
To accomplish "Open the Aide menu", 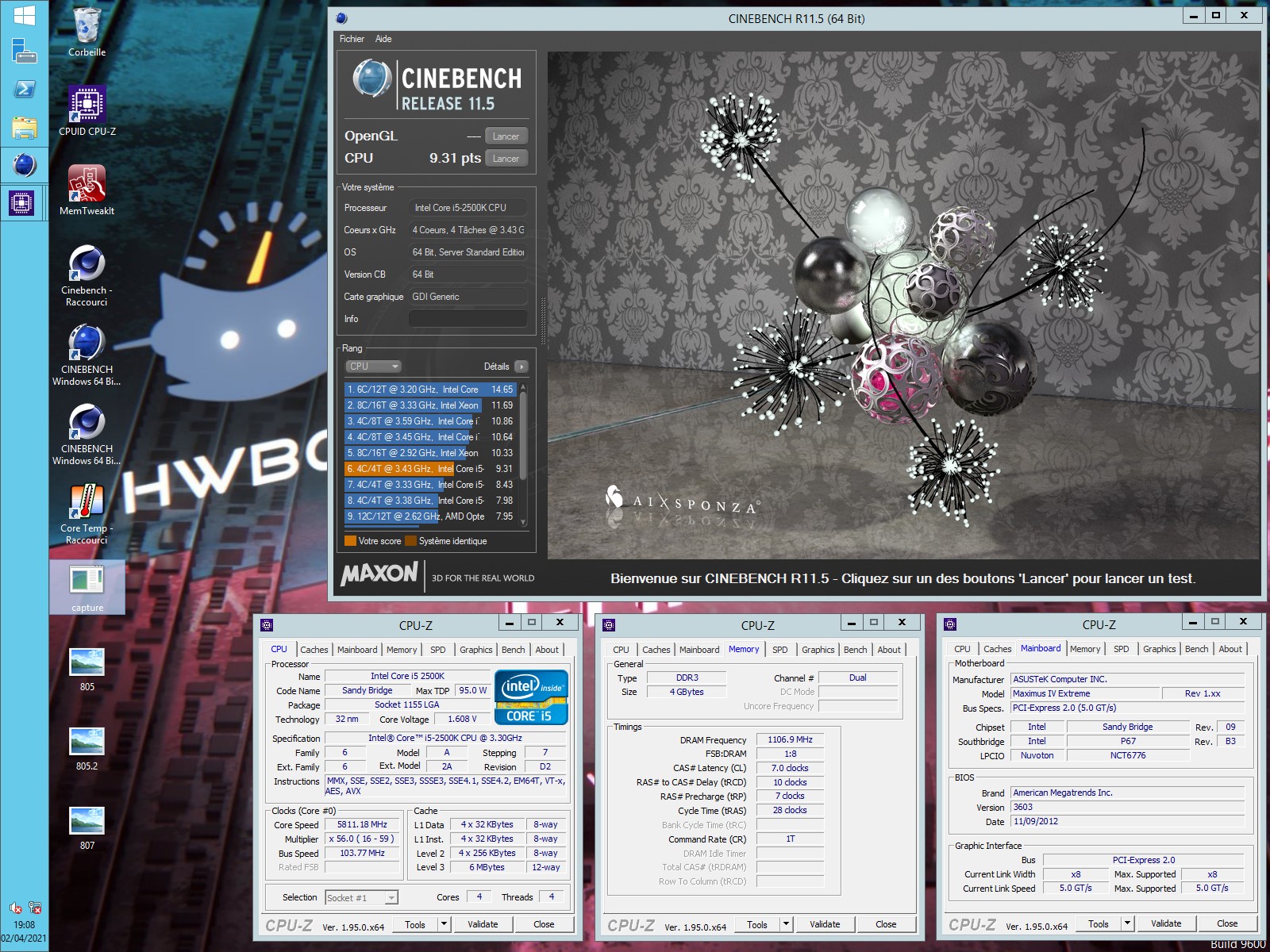I will 383,39.
